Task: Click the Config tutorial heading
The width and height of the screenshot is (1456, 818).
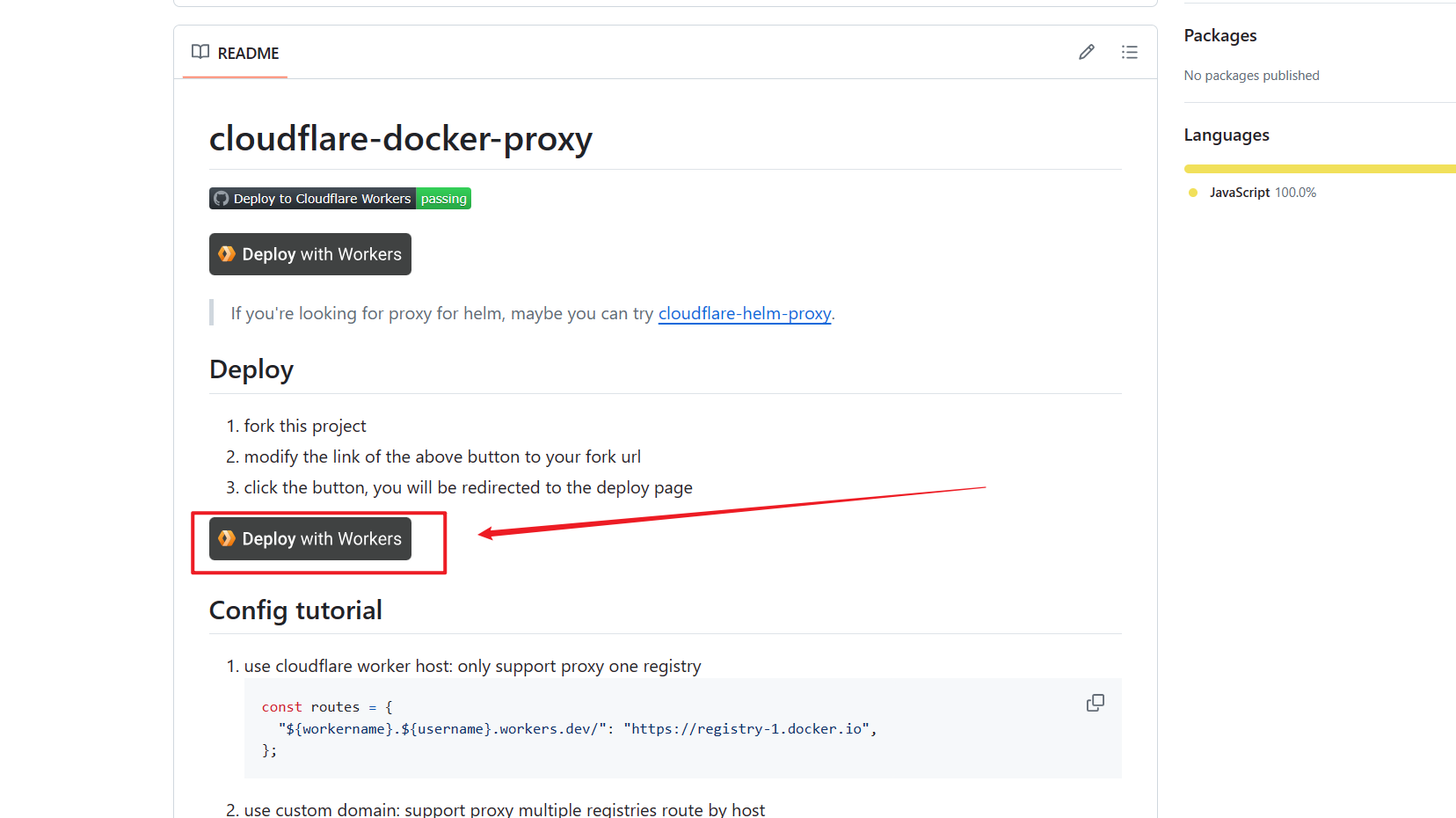Action: [x=295, y=610]
